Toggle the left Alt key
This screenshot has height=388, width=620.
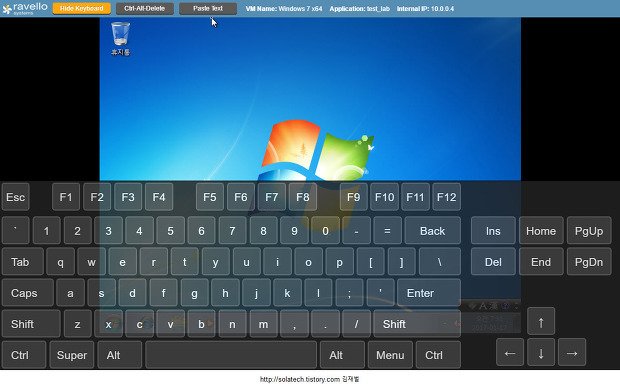119,355
